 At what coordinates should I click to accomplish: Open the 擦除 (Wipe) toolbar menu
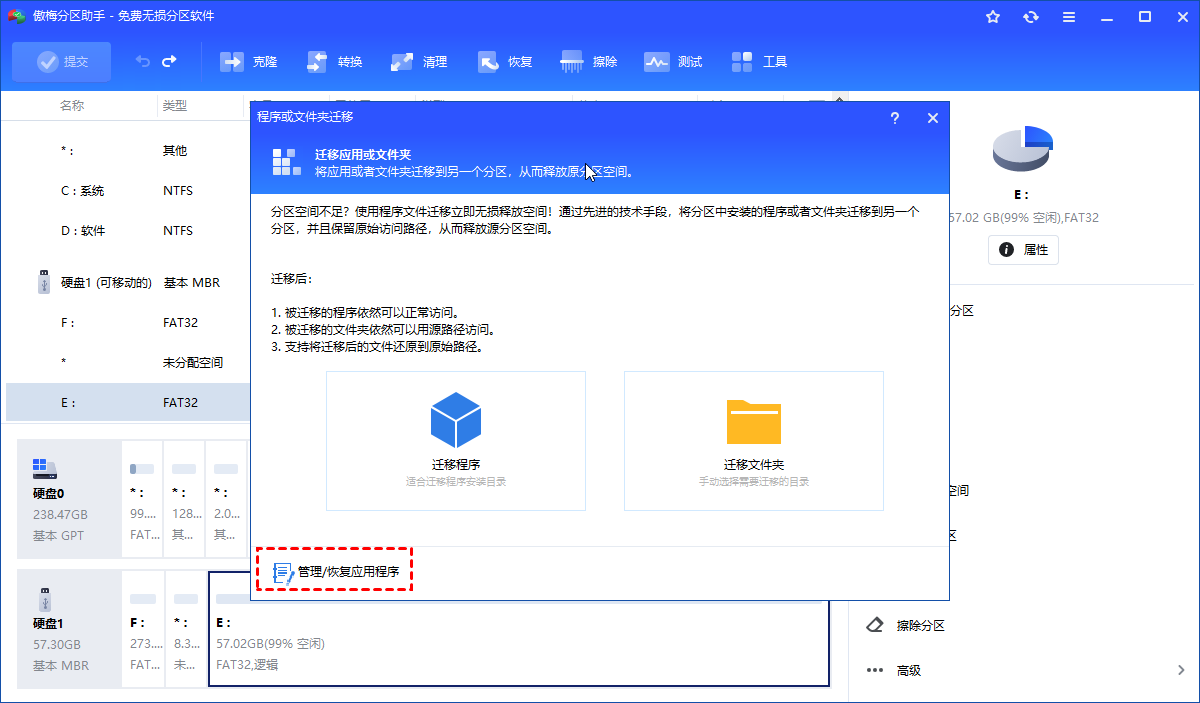click(x=590, y=62)
